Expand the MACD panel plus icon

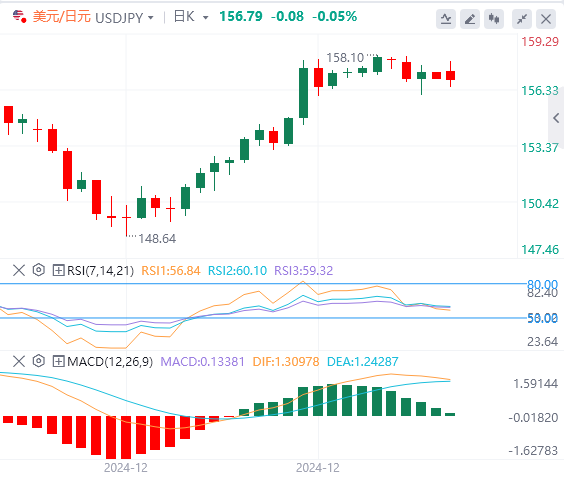tap(58, 361)
